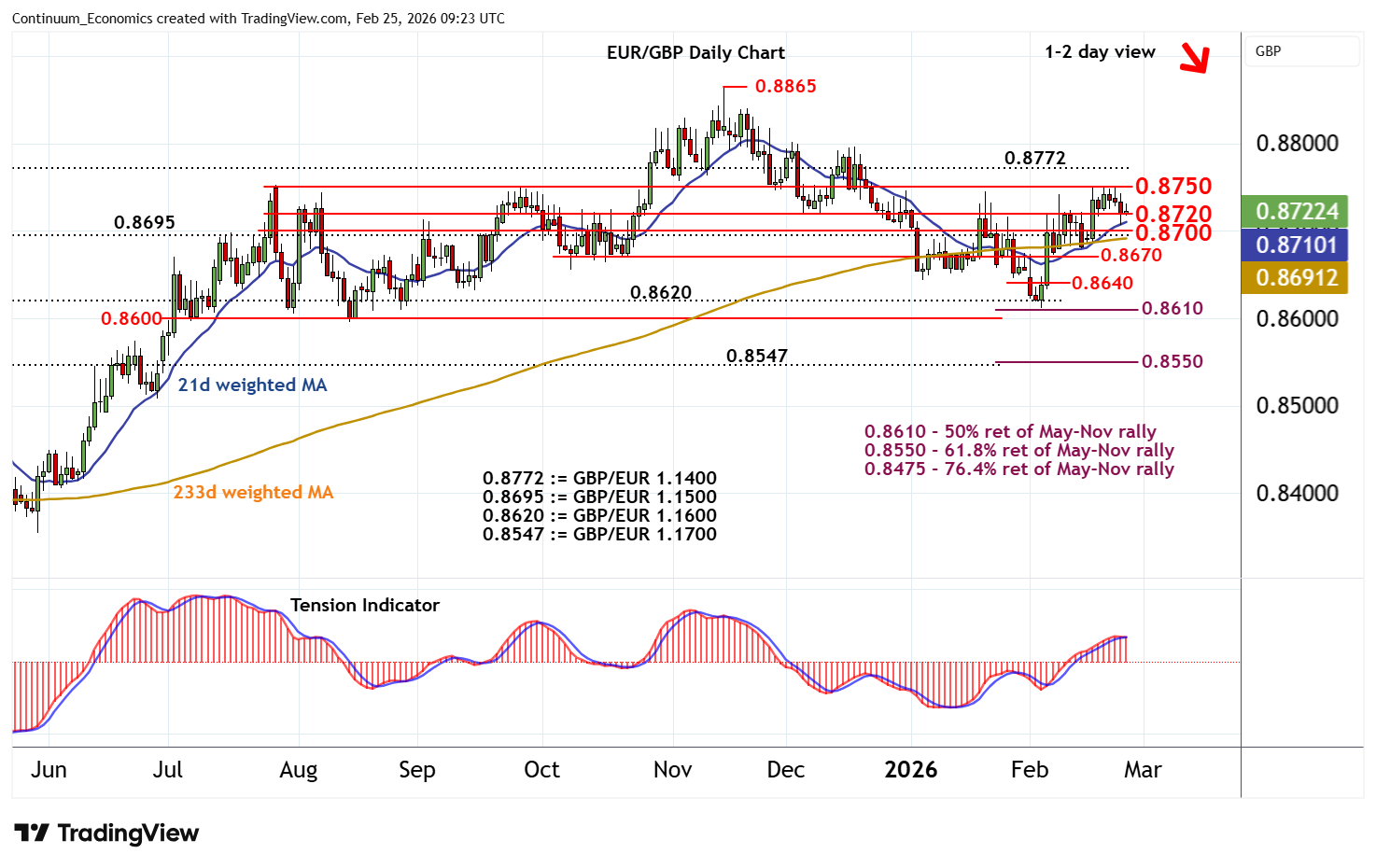Select the 233d weighted MA label

(x=253, y=492)
